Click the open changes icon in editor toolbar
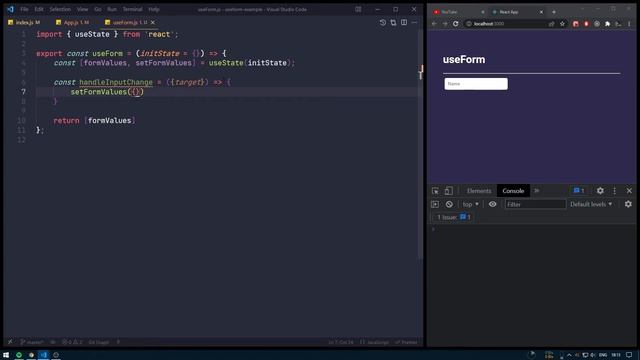The width and height of the screenshot is (640, 360). [393, 22]
